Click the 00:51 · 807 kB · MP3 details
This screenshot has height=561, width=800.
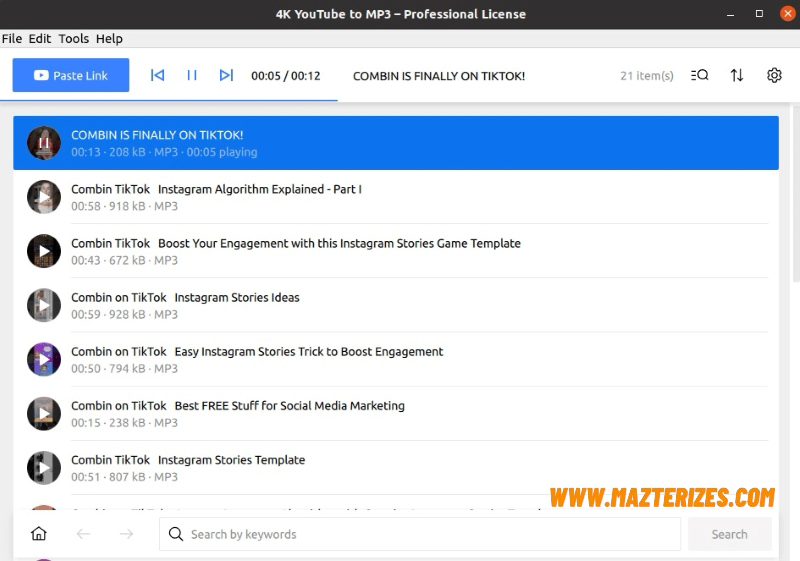[124, 477]
